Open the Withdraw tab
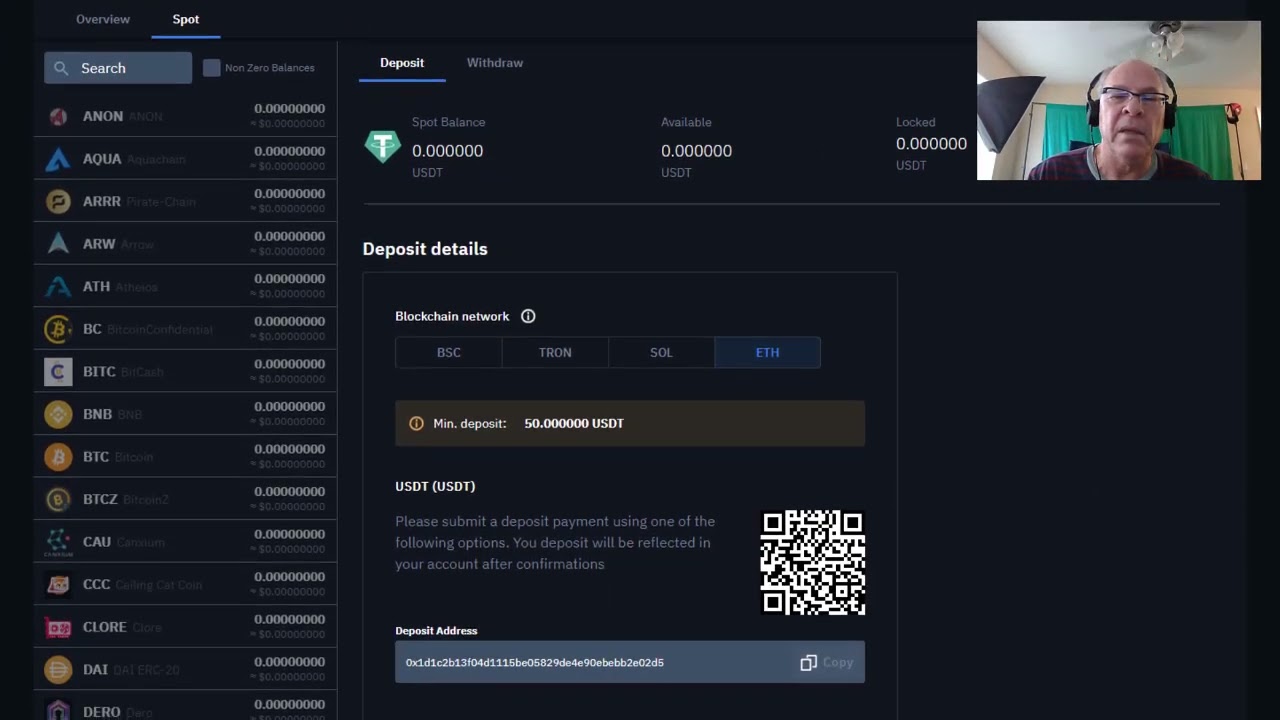 pos(495,62)
